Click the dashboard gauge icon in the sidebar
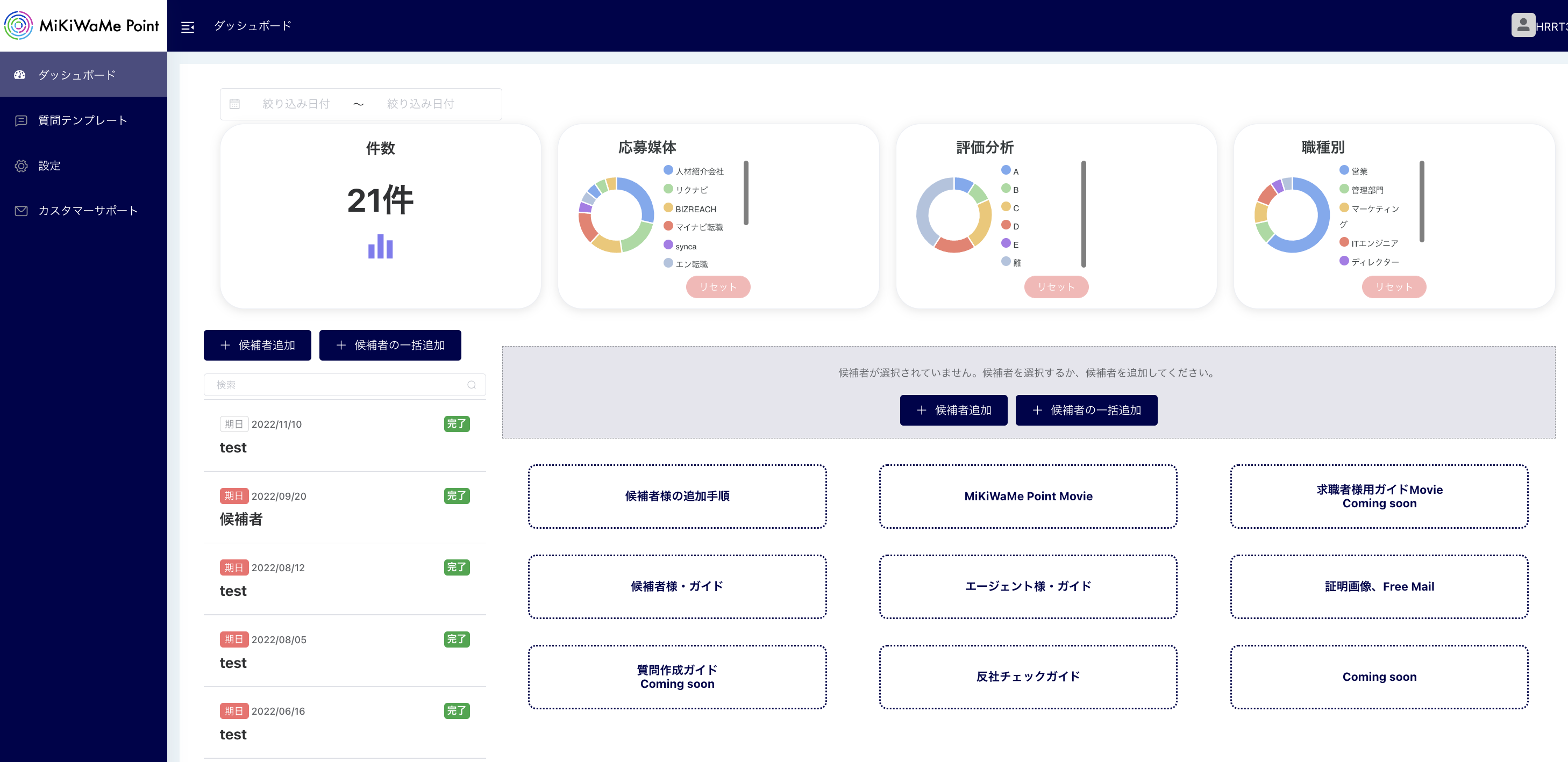Image resolution: width=1568 pixels, height=762 pixels. (20, 74)
